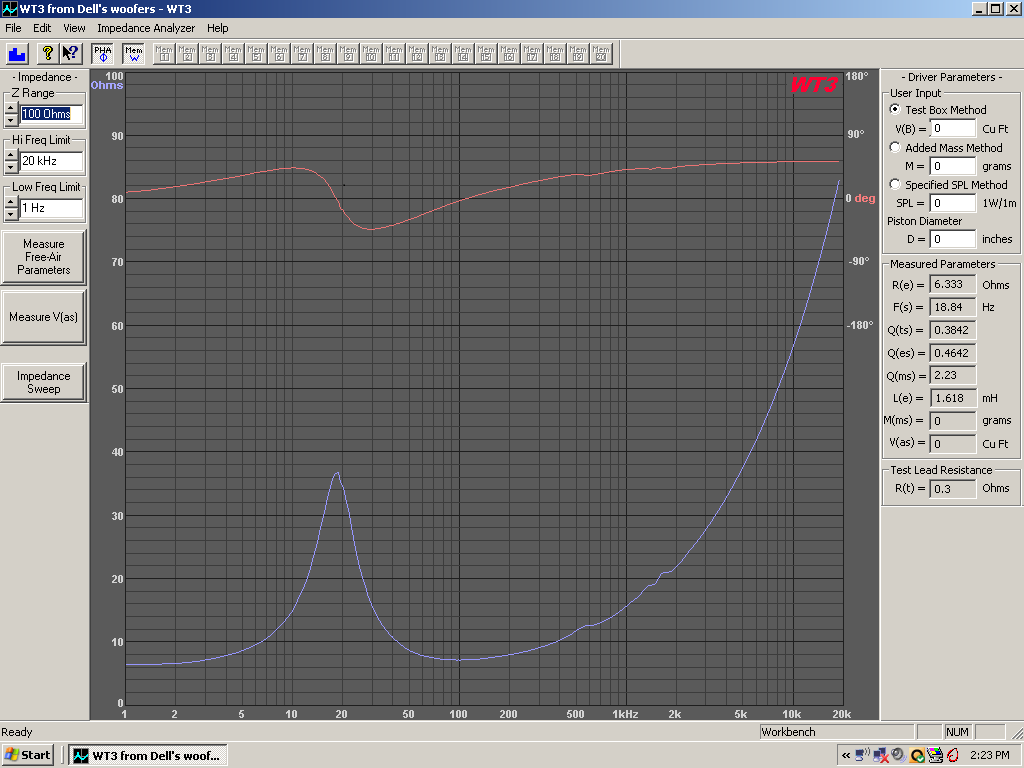Viewport: 1024px width, 768px height.
Task: Click the L(e) value 1.618
Action: 953,398
